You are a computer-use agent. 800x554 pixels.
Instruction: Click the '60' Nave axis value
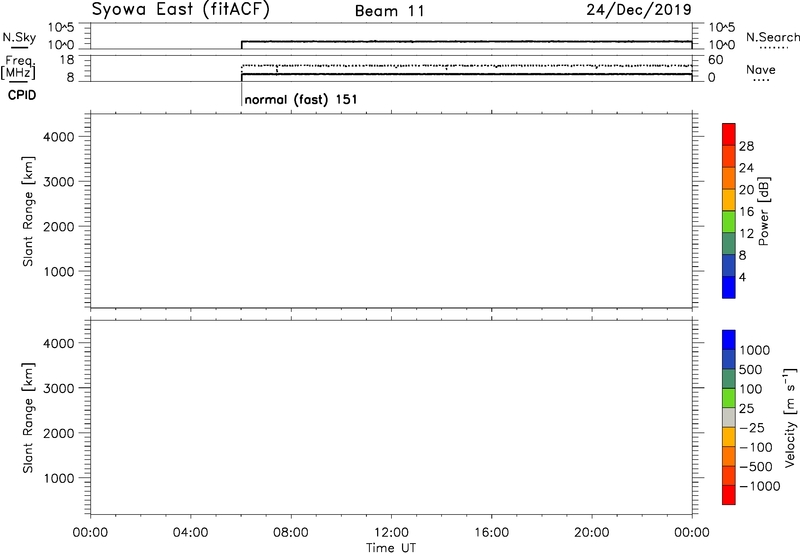coord(716,60)
